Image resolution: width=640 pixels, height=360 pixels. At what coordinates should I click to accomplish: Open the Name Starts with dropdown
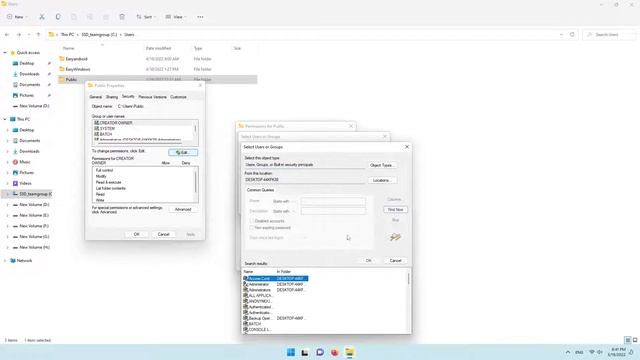pyautogui.click(x=283, y=201)
